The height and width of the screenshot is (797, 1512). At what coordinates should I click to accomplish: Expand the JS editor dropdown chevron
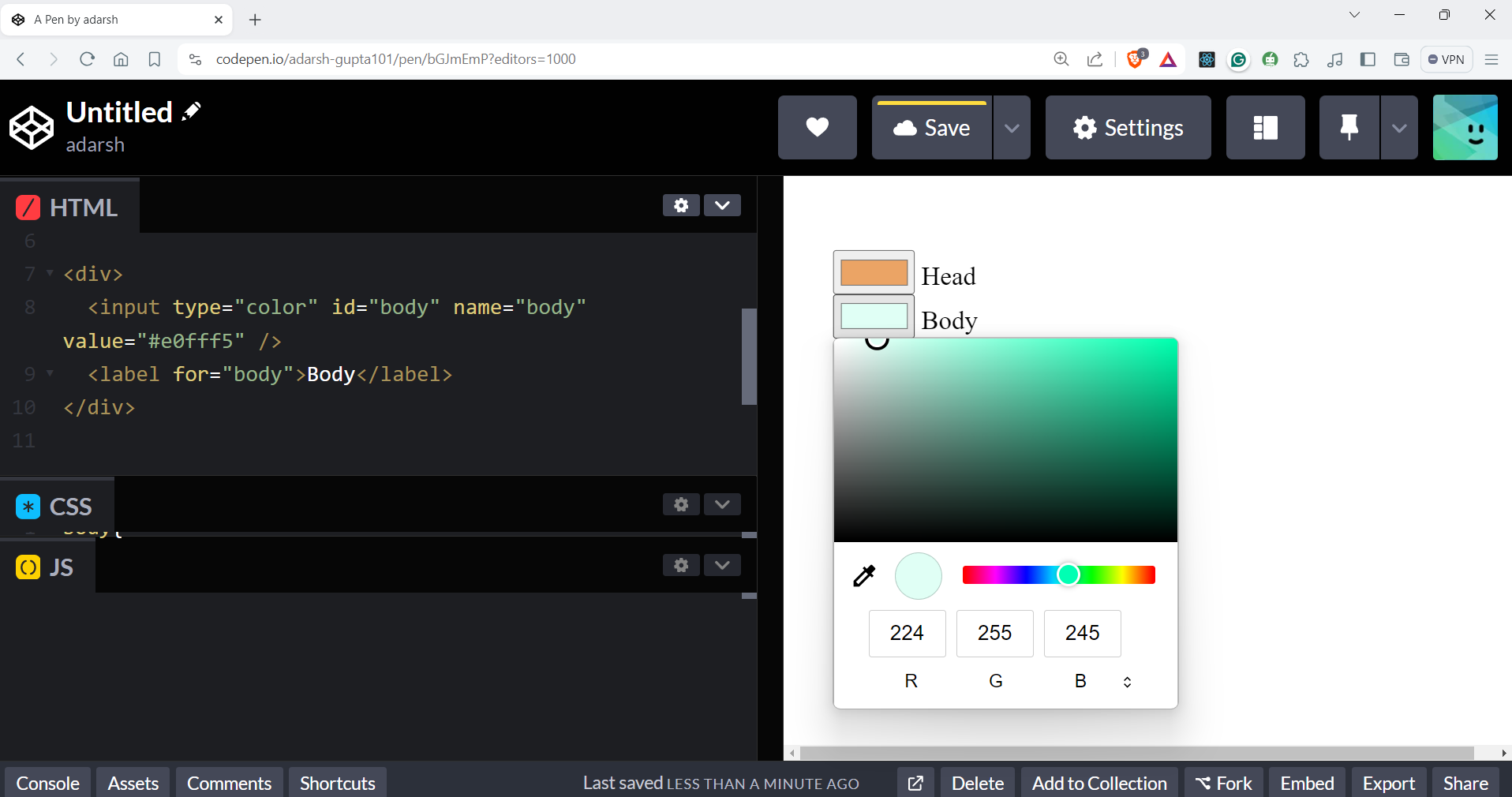point(722,565)
